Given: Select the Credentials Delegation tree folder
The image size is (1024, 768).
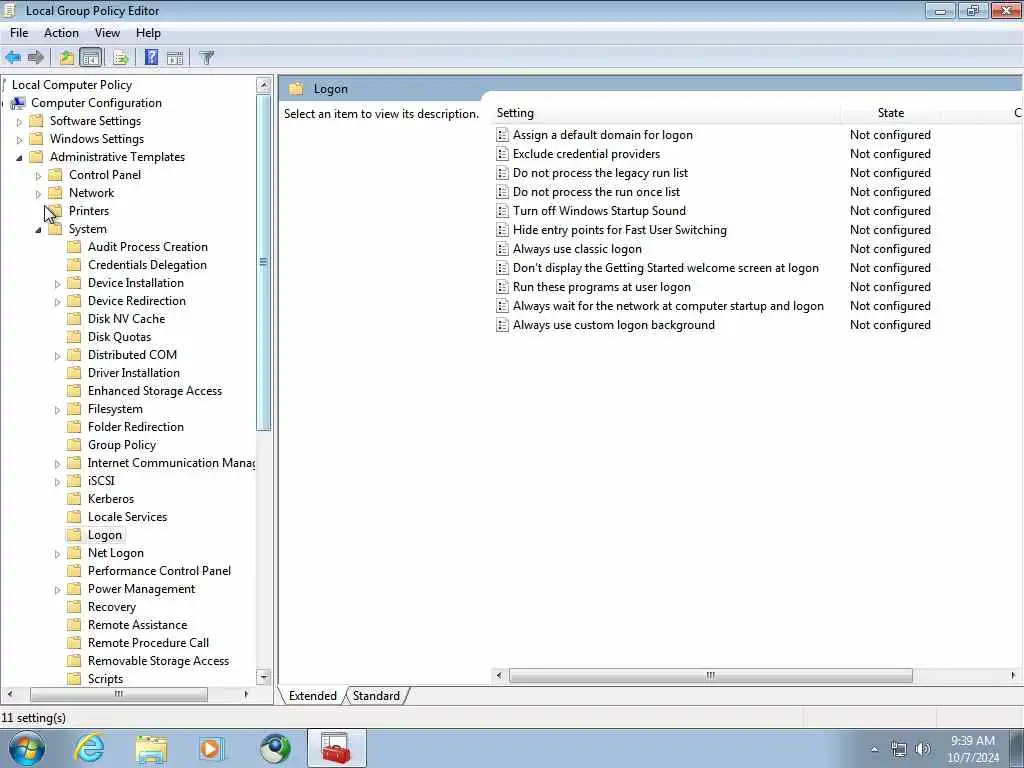Looking at the screenshot, I should pos(147,264).
